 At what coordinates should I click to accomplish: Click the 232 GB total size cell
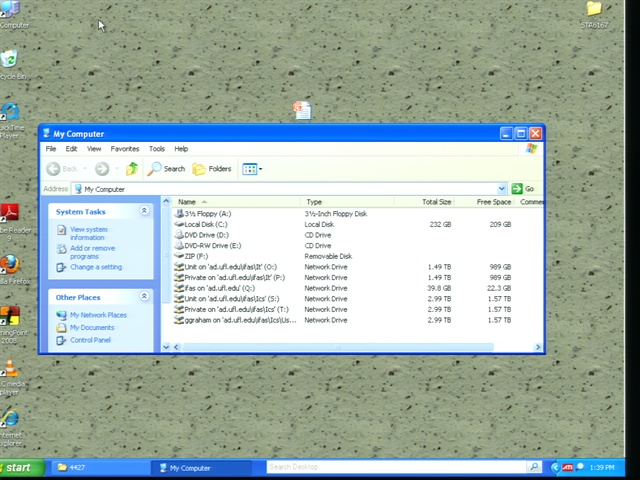[x=440, y=224]
